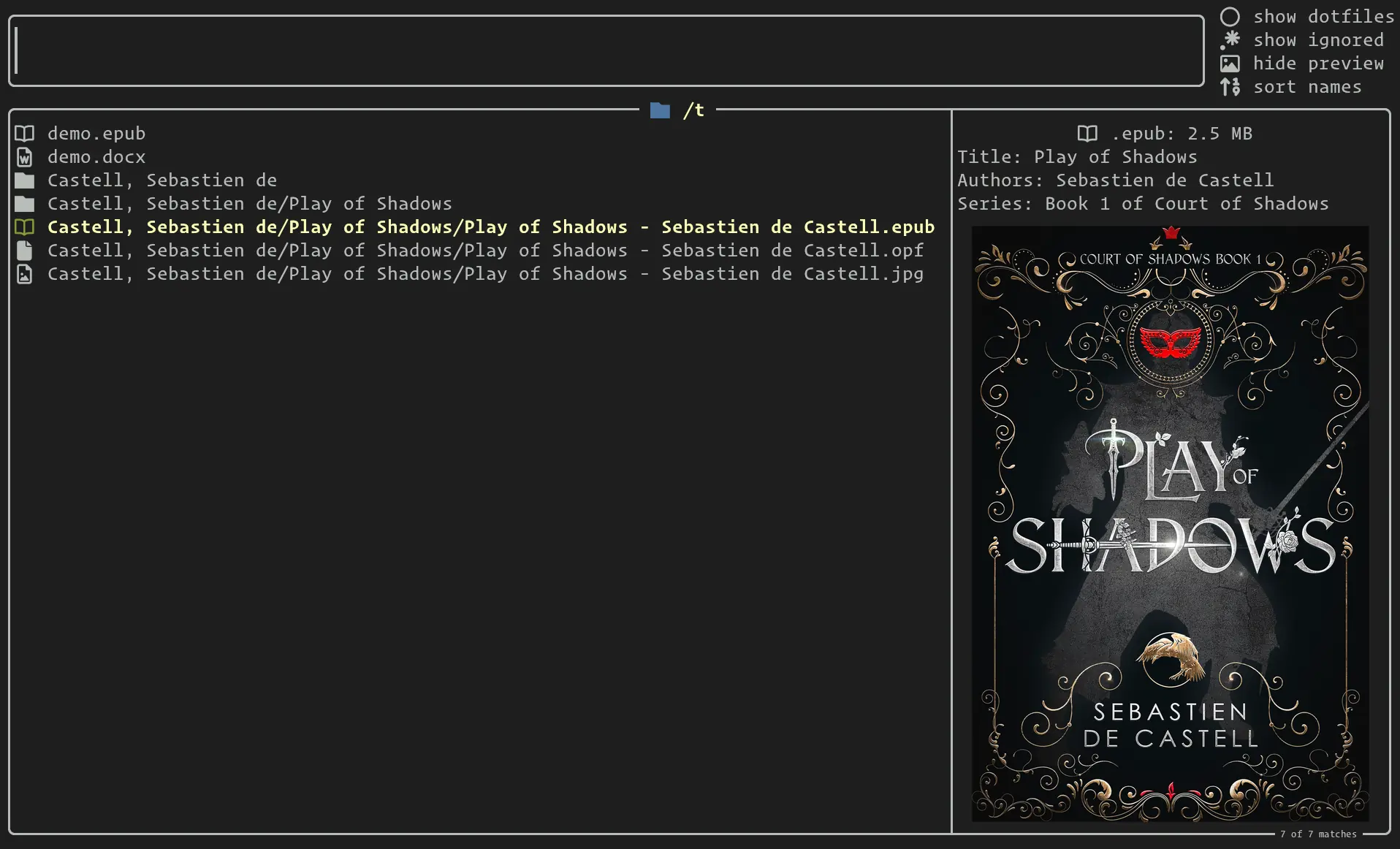This screenshot has height=849, width=1400.
Task: Select the Play of Shadows .jpg file
Action: point(485,274)
